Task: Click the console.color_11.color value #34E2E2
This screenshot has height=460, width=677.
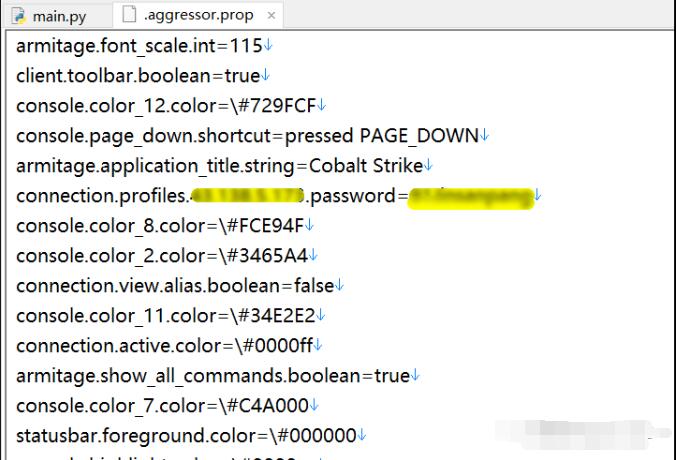Action: (x=276, y=316)
